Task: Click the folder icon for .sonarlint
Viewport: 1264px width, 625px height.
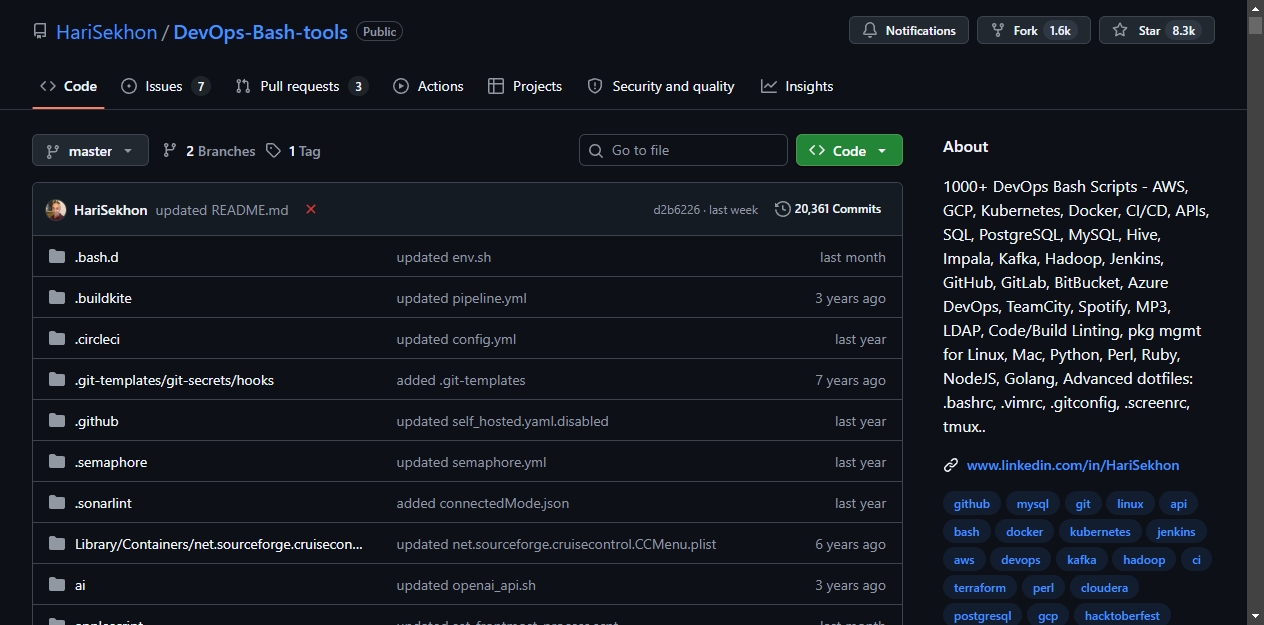Action: pyautogui.click(x=57, y=503)
